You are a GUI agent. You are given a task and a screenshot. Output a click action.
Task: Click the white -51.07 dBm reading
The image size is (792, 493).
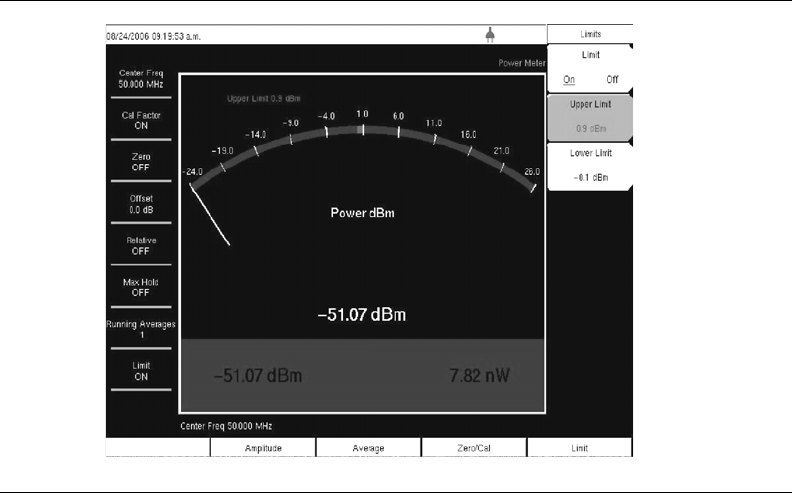click(x=362, y=315)
